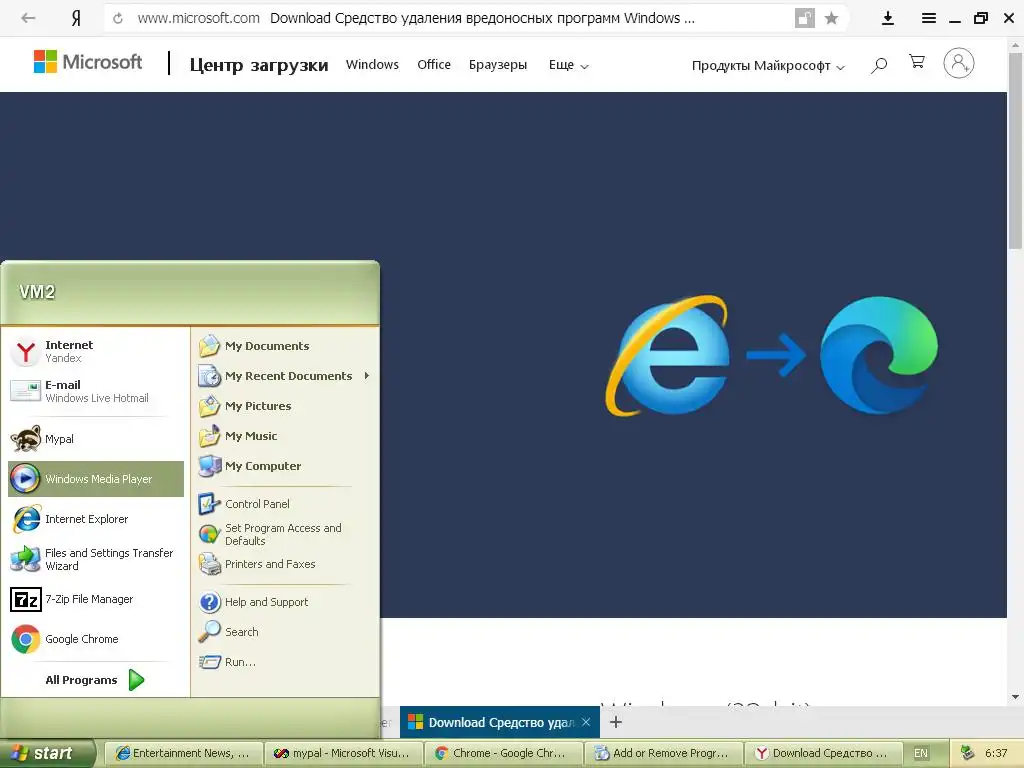1024x768 pixels.
Task: Go to 'Центр загрузки' home link
Action: tap(259, 65)
